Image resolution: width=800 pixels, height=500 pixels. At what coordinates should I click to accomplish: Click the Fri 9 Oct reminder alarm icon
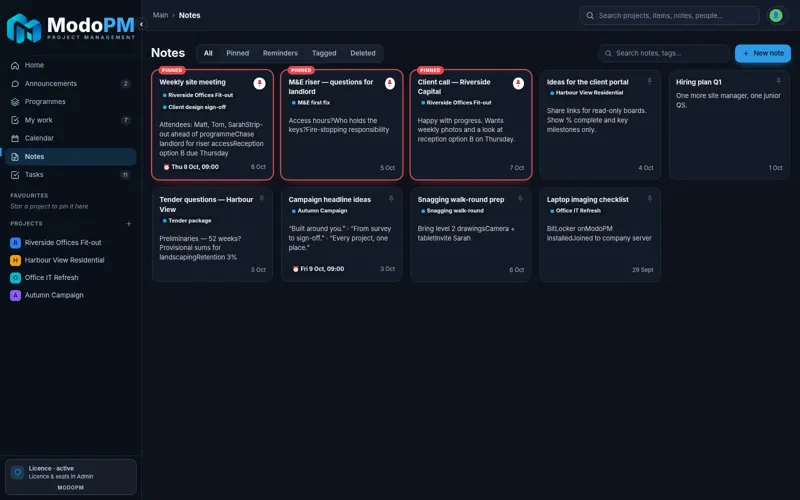click(x=295, y=269)
